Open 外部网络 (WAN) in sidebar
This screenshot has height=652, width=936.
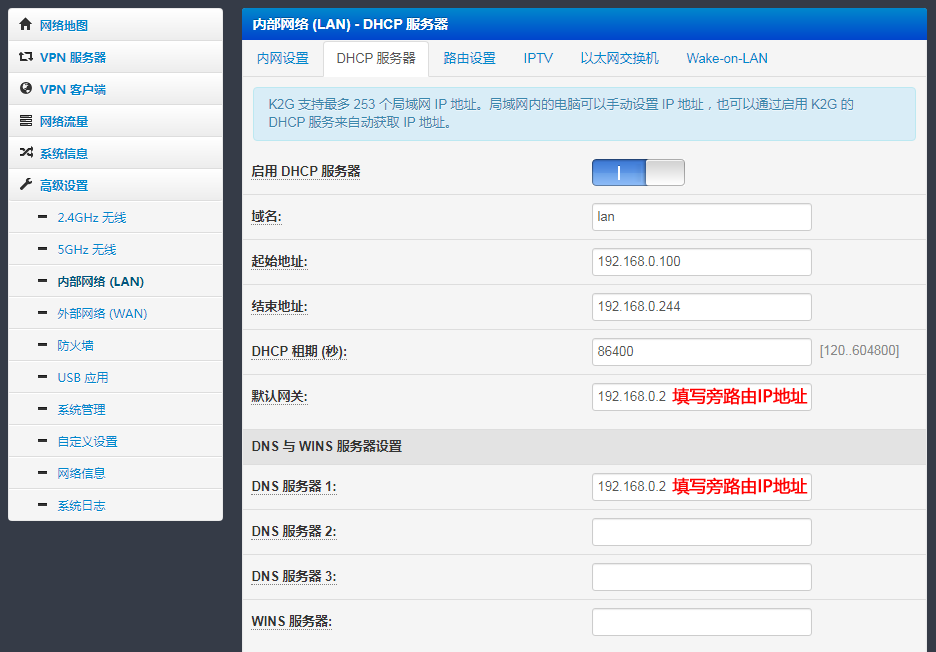[102, 313]
